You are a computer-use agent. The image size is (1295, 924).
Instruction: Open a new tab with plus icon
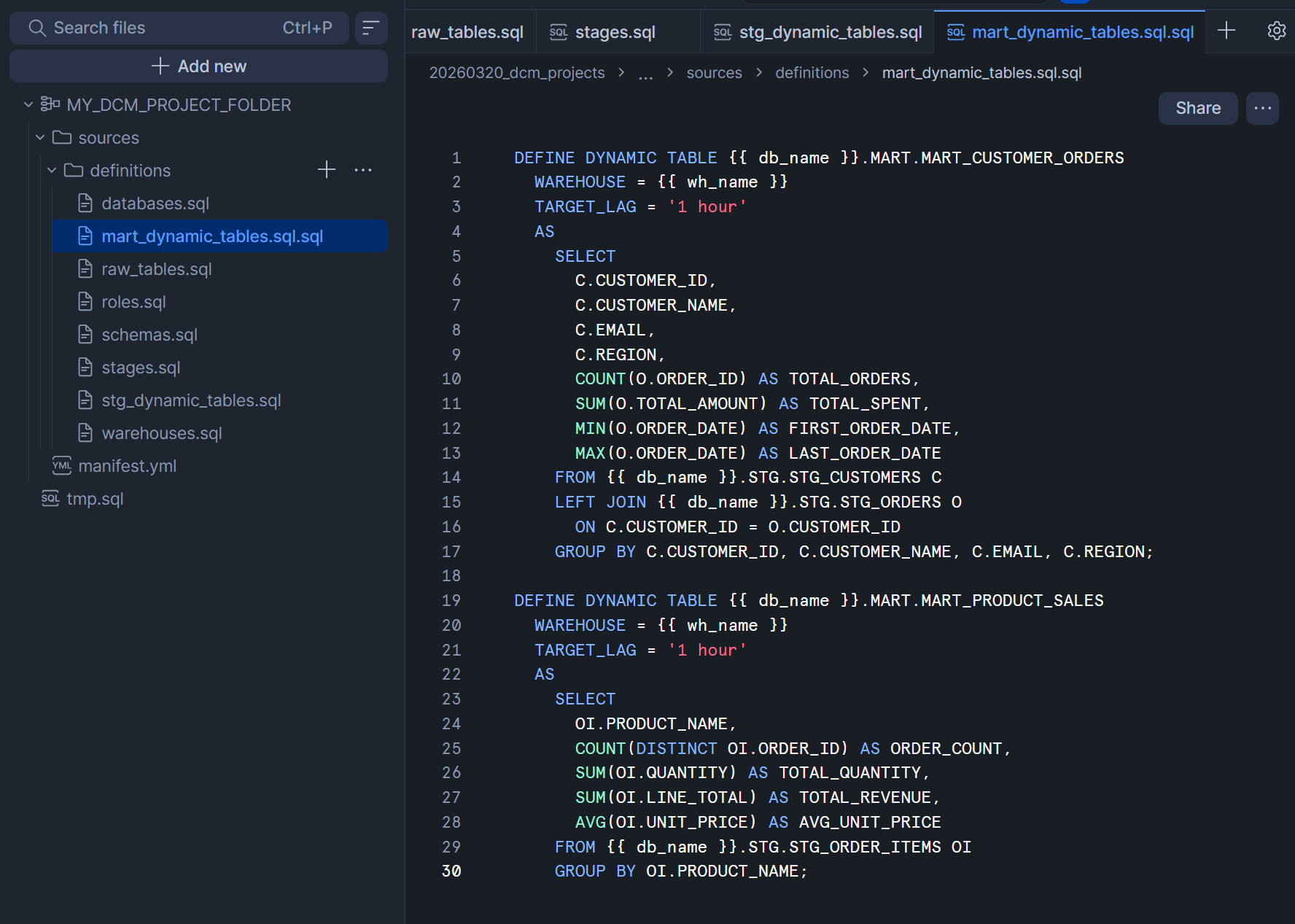point(1226,31)
